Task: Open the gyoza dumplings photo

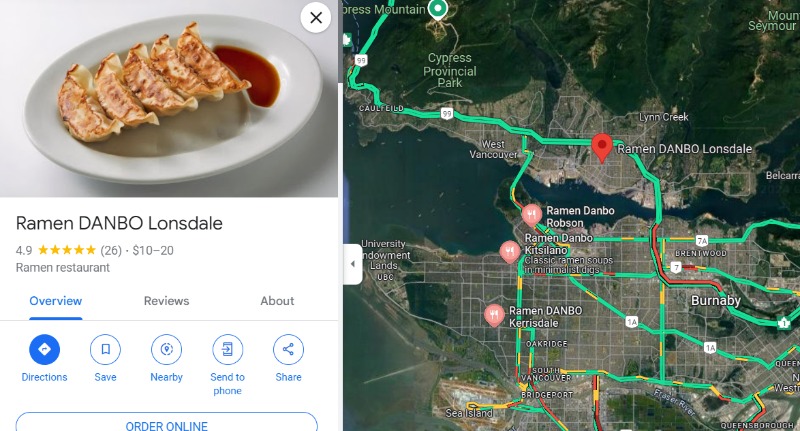Action: coord(169,98)
